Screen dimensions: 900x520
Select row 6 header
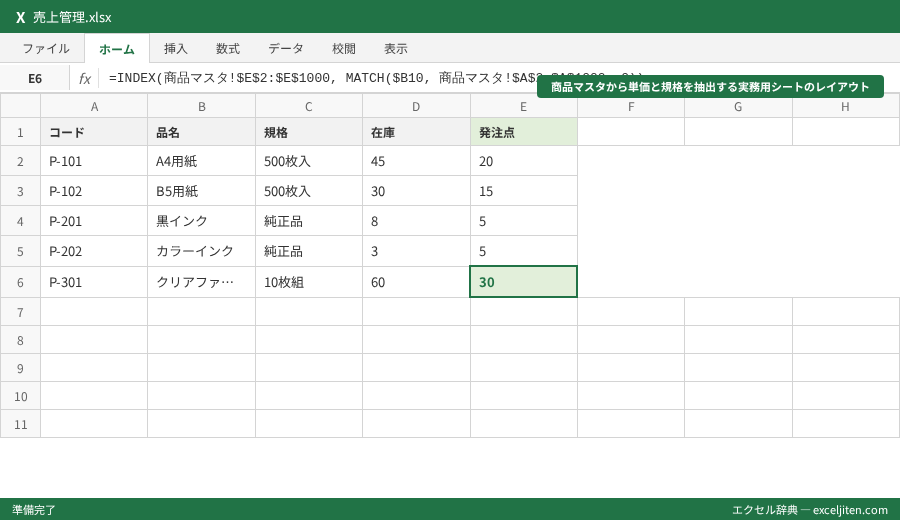tap(20, 282)
